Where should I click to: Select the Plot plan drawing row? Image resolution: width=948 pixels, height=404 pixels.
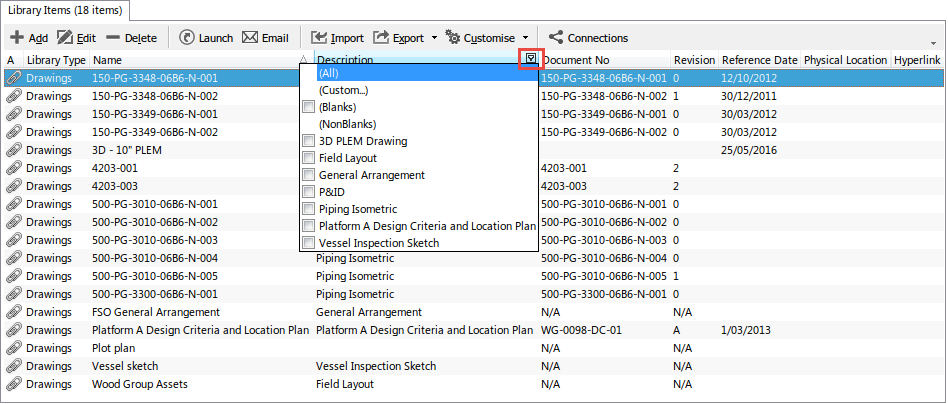click(x=113, y=348)
